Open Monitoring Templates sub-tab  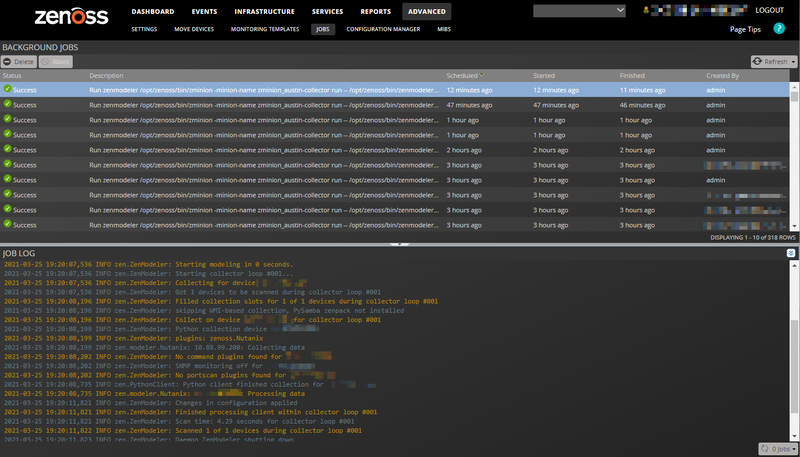(265, 29)
